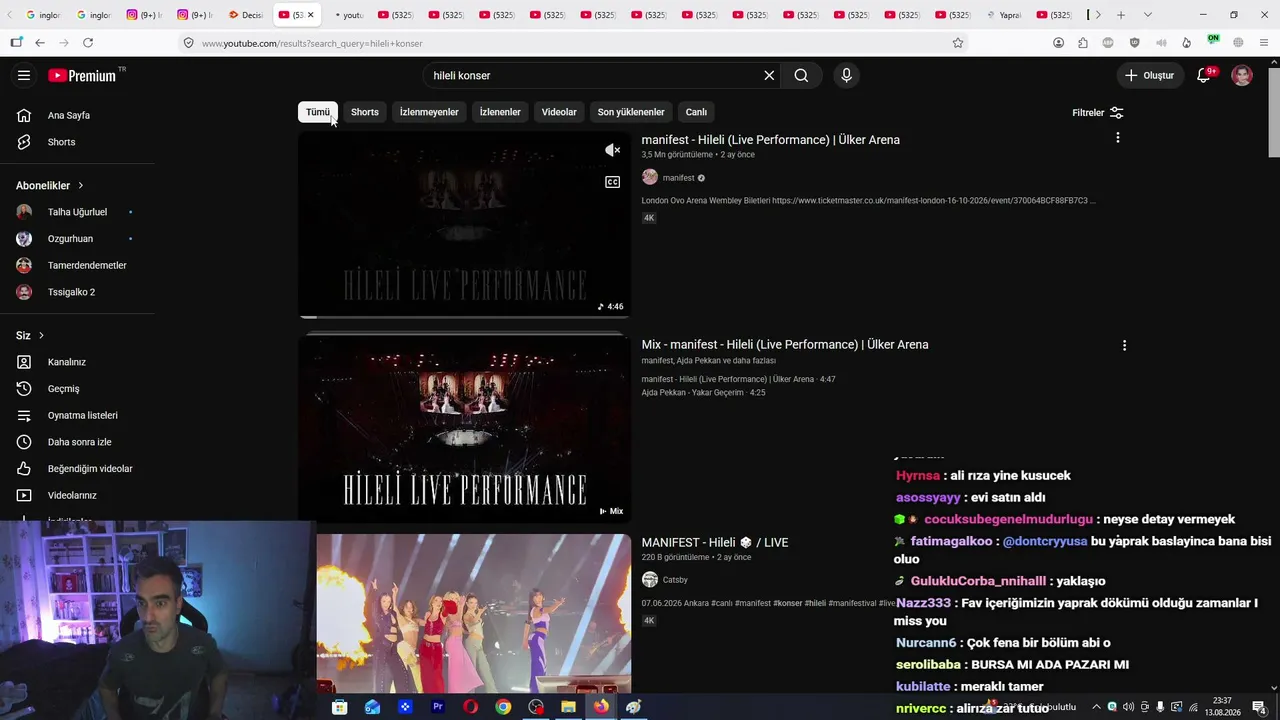1280x720 pixels.
Task: Open the YouTube guide hamburger menu
Action: tap(24, 75)
